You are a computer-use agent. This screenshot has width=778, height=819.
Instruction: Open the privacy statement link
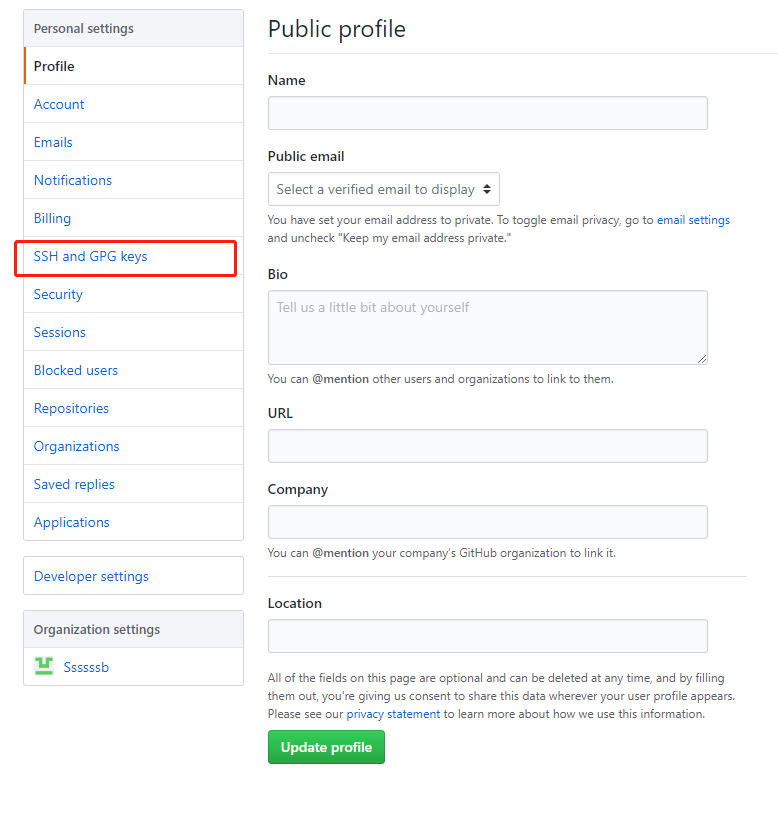pyautogui.click(x=393, y=714)
